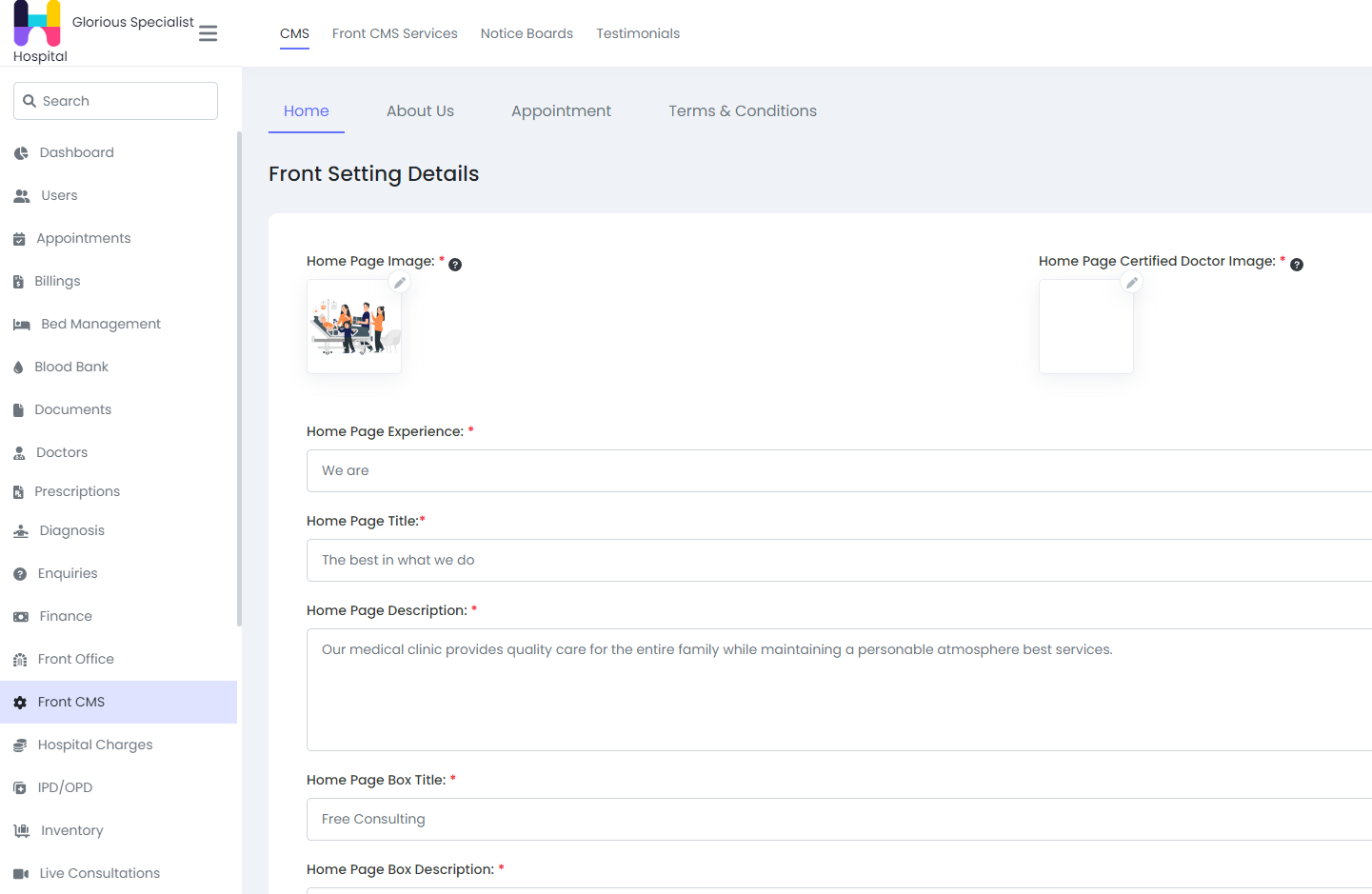Select the Appointment settings tab
This screenshot has width=1372, height=894.
click(x=561, y=111)
